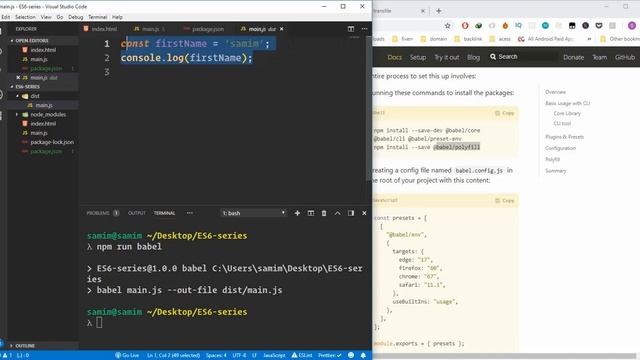Switch to the Output panel tab
The width and height of the screenshot is (640, 360).
(137, 213)
